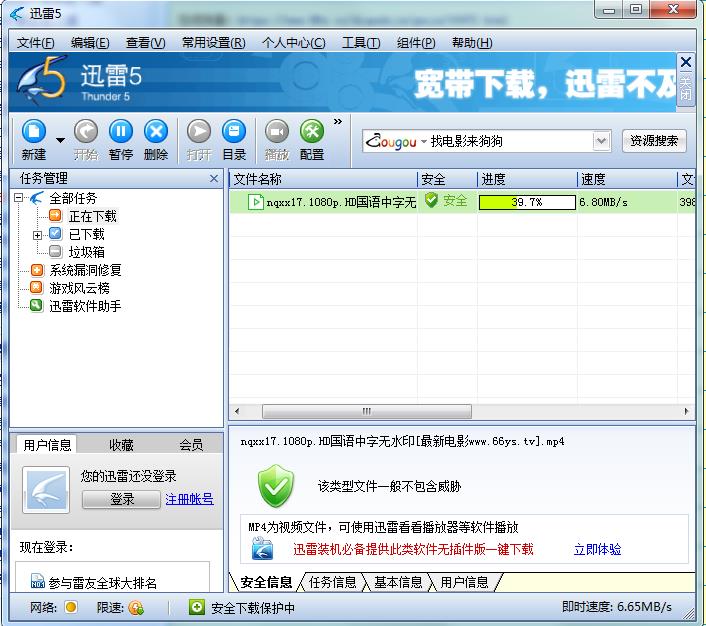Open 迅雷软件助手 in the tree

click(86, 306)
